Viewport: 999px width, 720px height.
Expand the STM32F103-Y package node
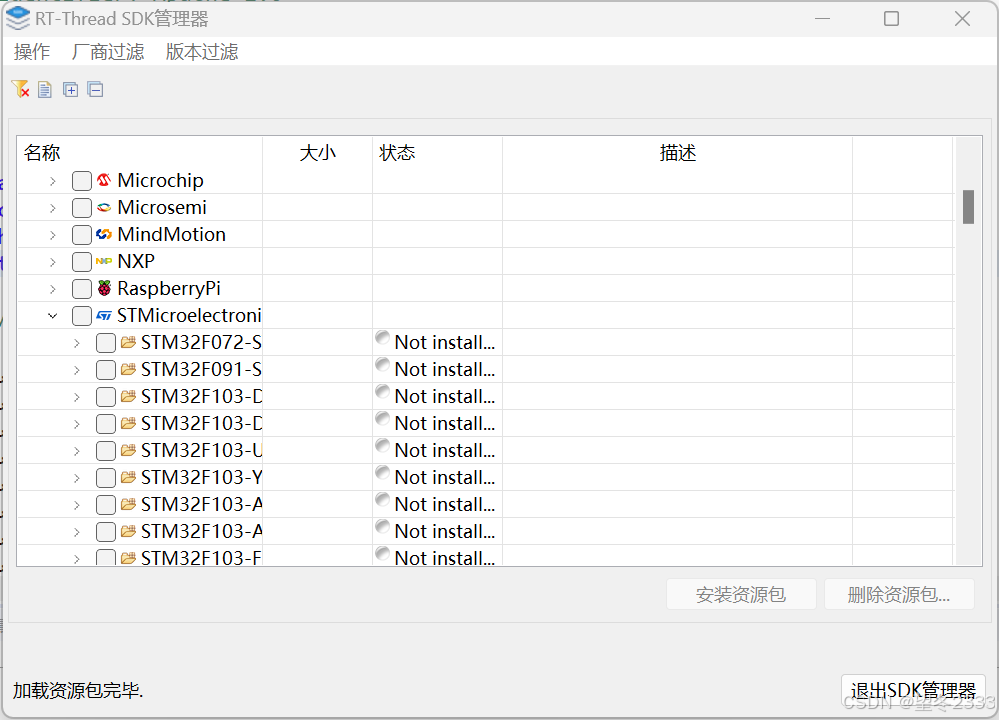(76, 478)
